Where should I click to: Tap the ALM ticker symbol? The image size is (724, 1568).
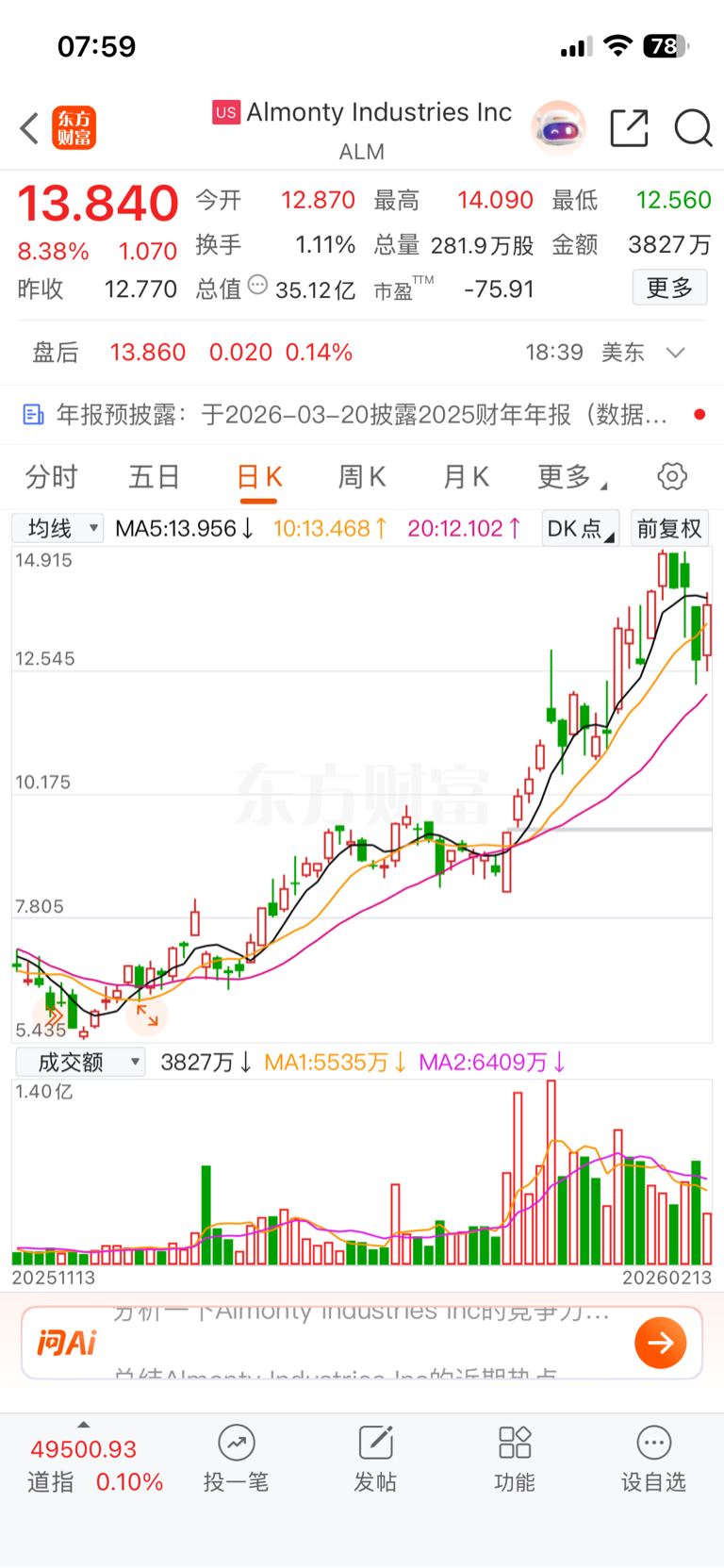[362, 152]
